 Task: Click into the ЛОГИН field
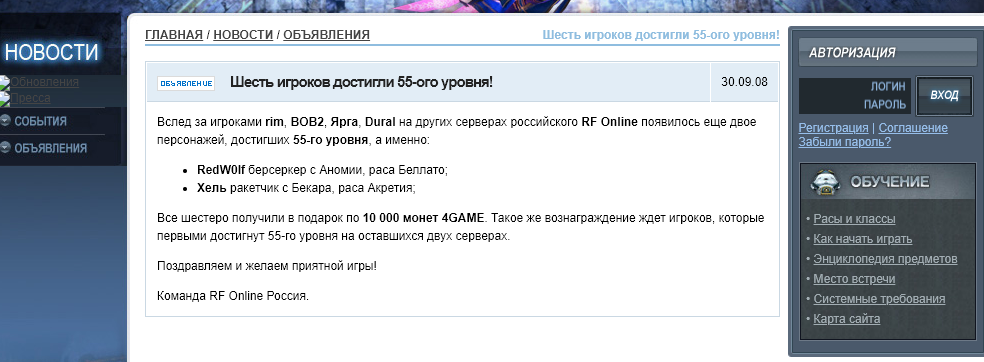coord(855,87)
